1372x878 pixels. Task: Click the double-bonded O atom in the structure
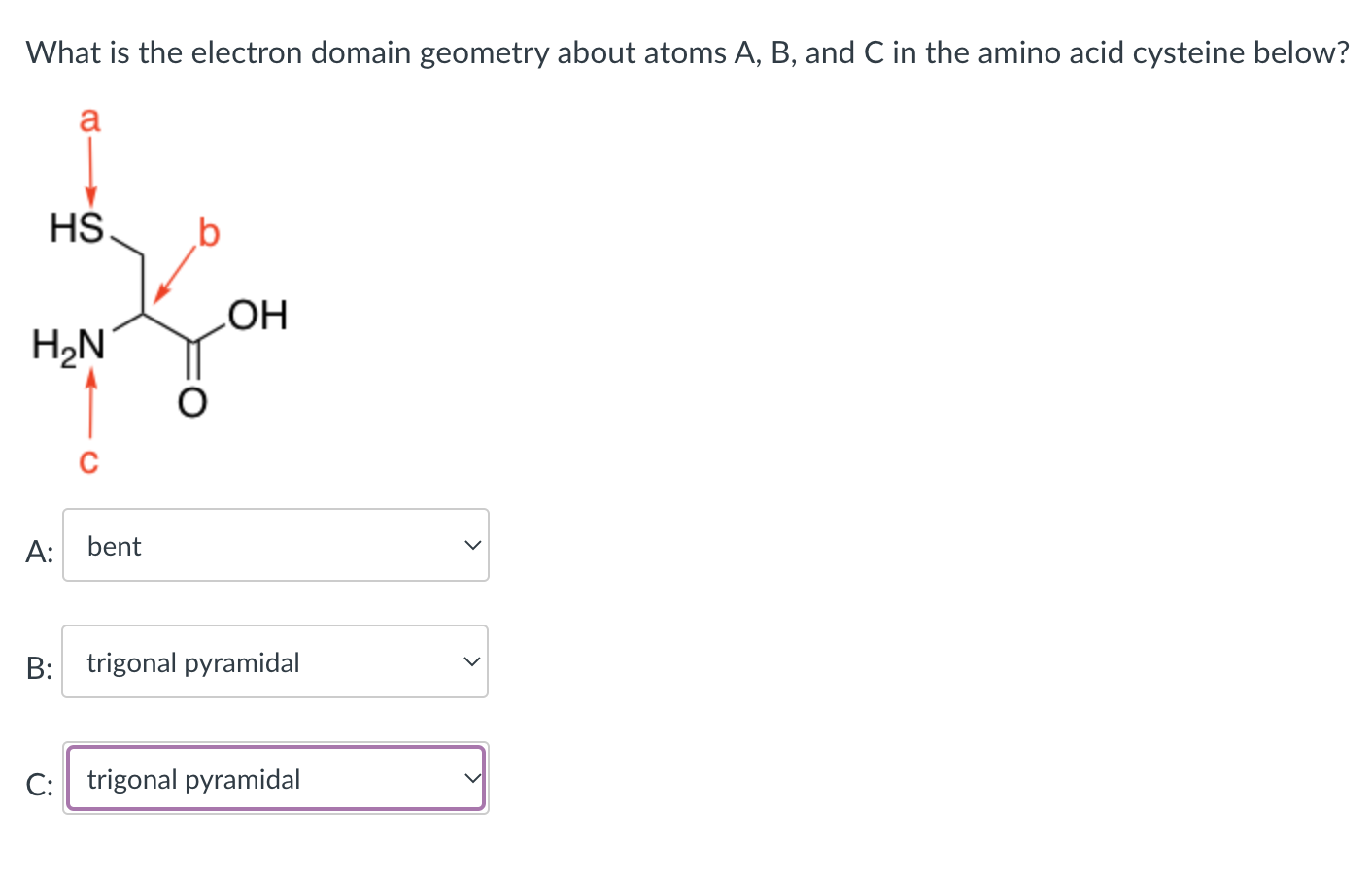[192, 402]
